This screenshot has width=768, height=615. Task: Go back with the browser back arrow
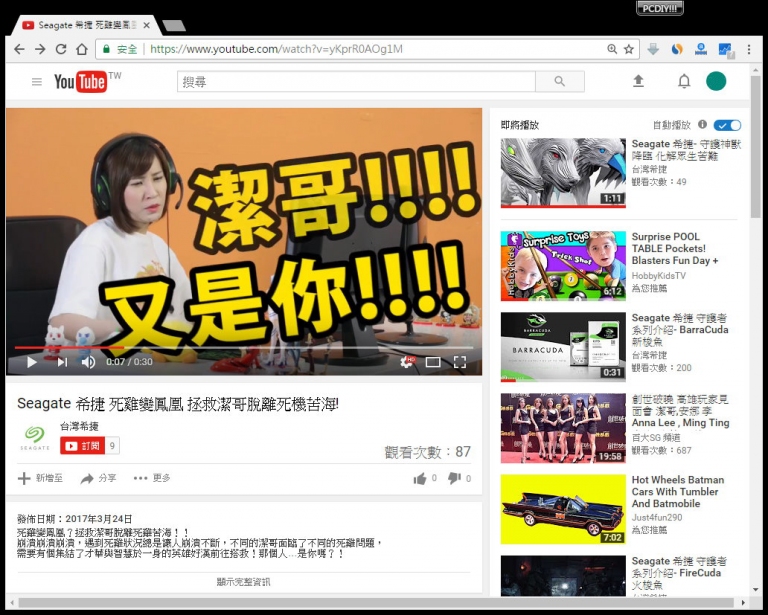pos(19,49)
